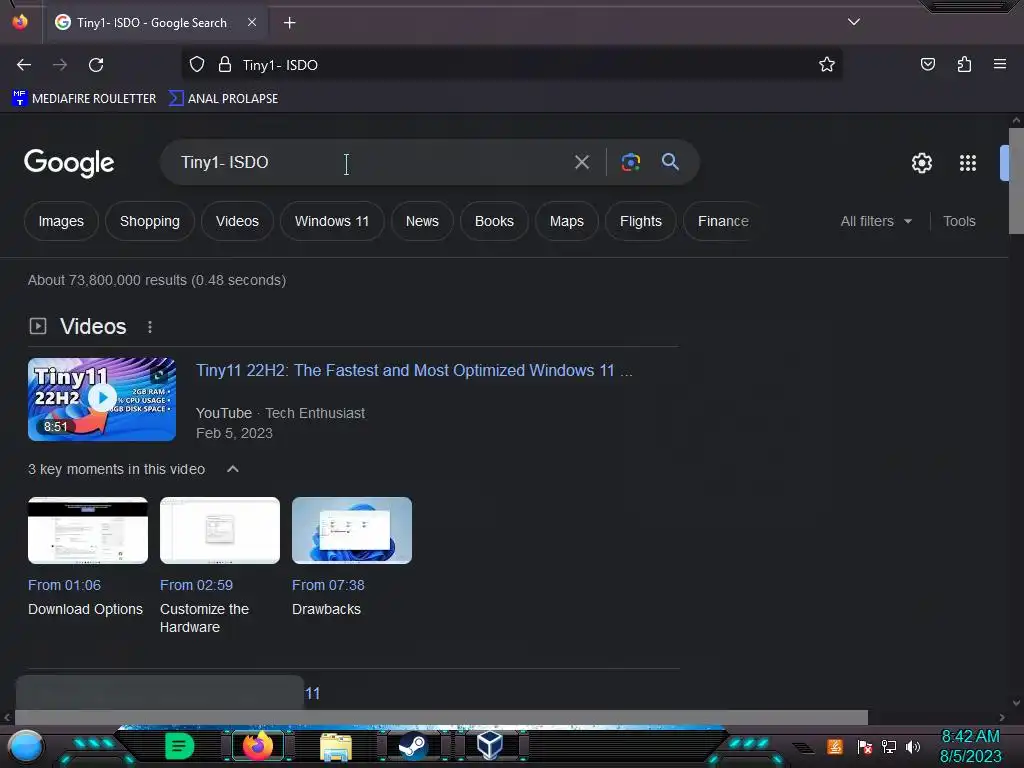The height and width of the screenshot is (768, 1024).
Task: Show site security lock information
Action: pos(225,65)
